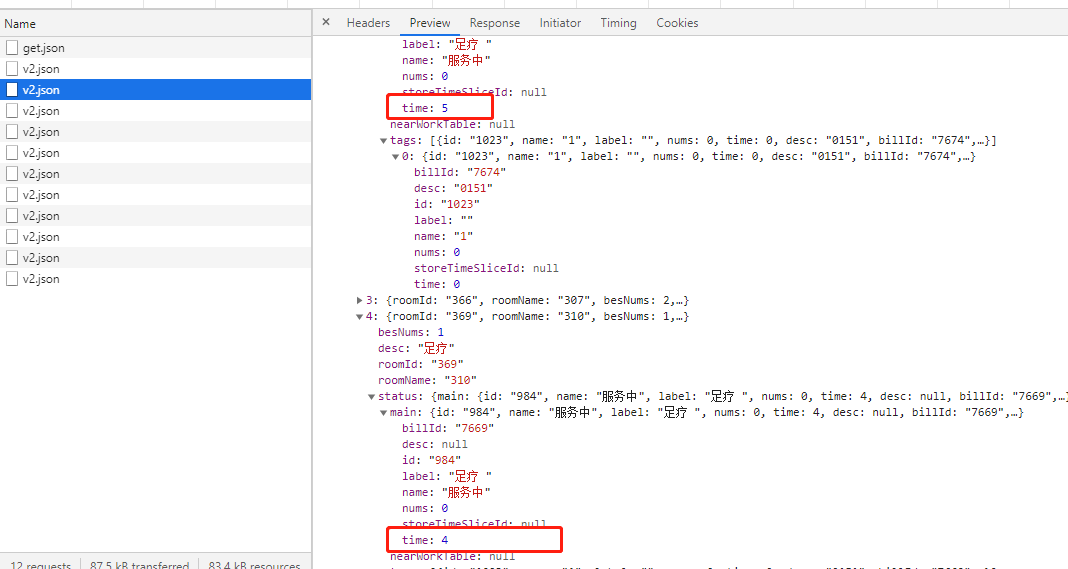The image size is (1068, 569).
Task: Collapse the tags array node
Action: pos(383,141)
